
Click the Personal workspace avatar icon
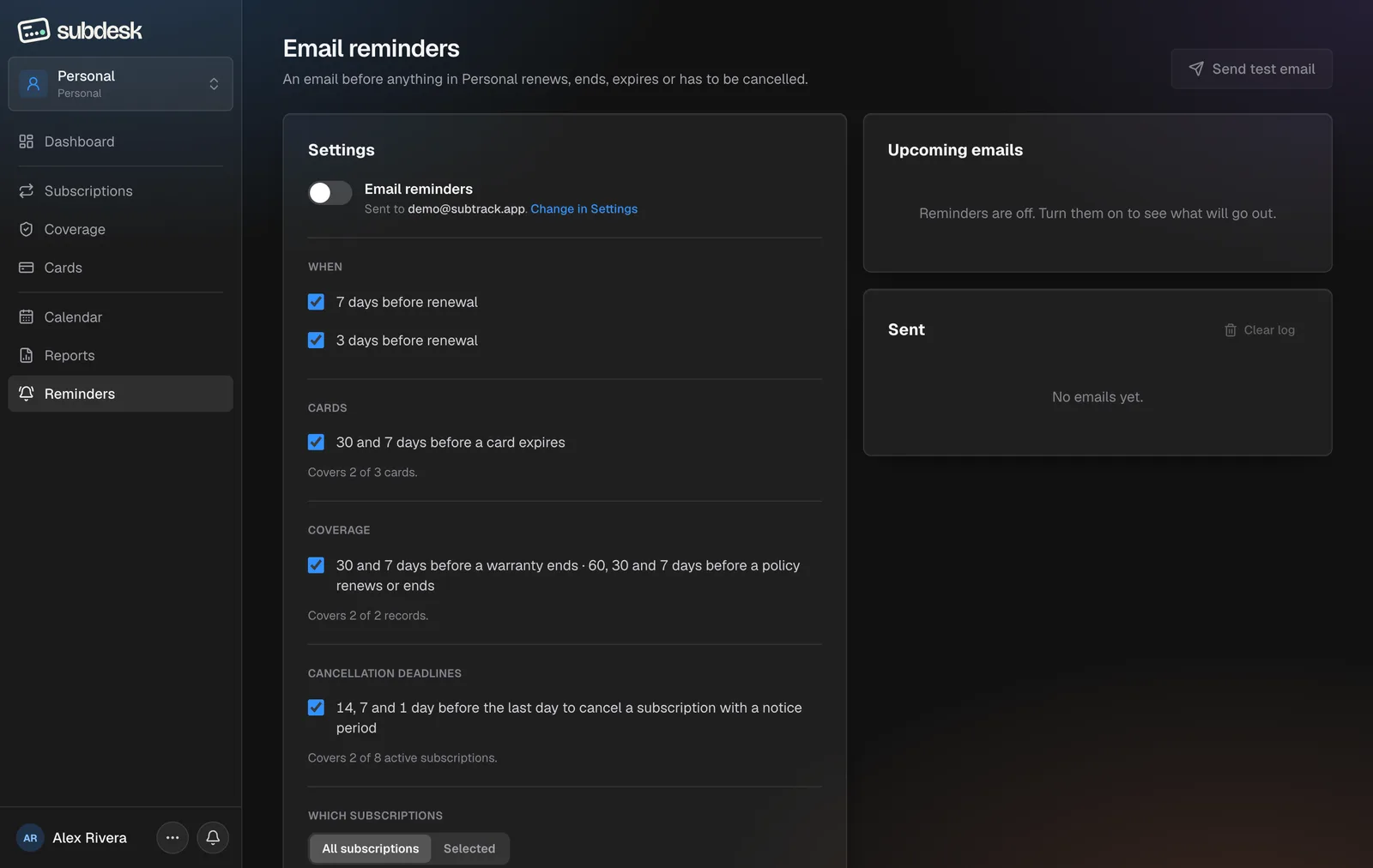[33, 84]
